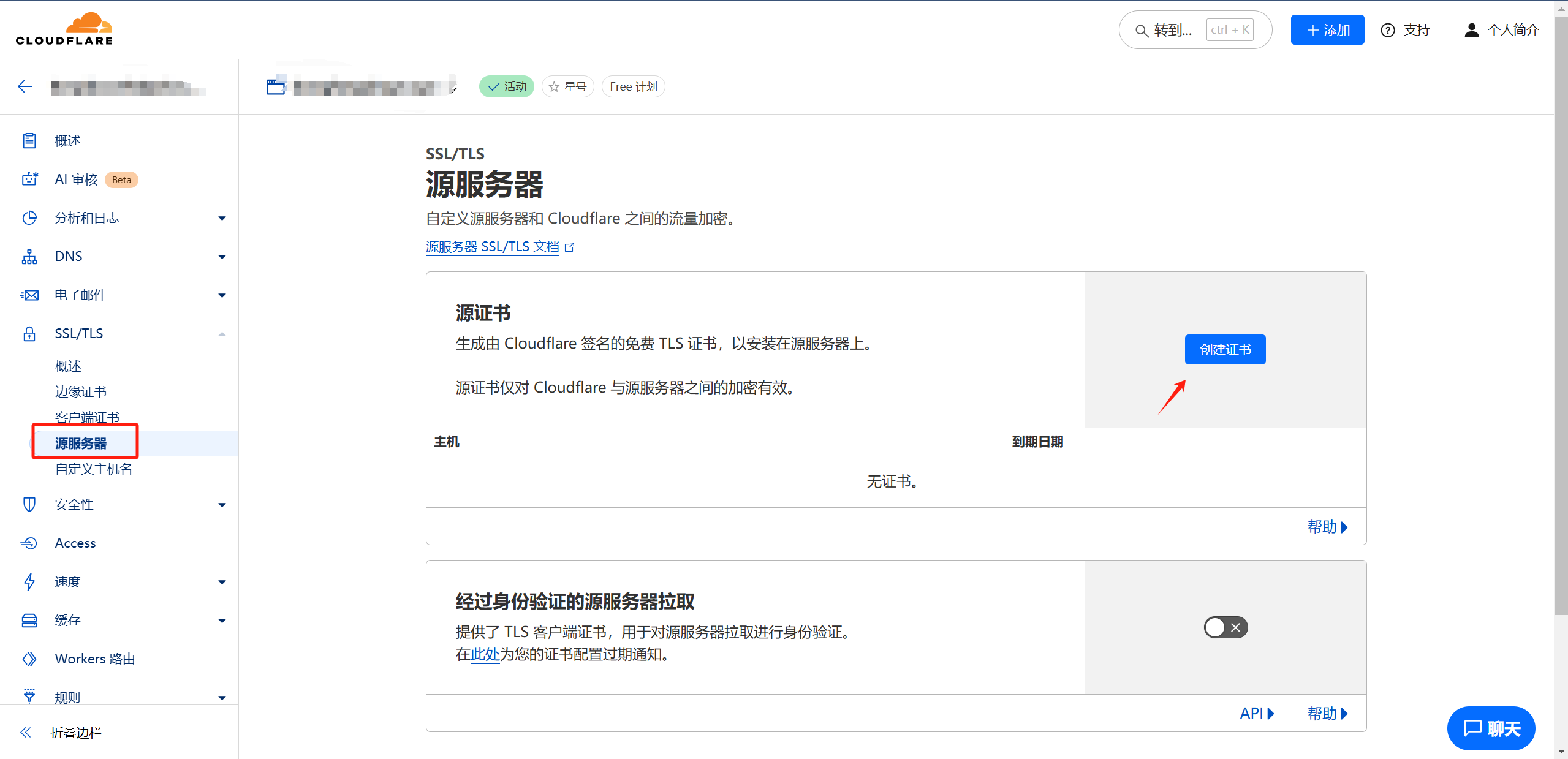Click the 创建证书 button
This screenshot has height=759, width=1568.
point(1225,349)
